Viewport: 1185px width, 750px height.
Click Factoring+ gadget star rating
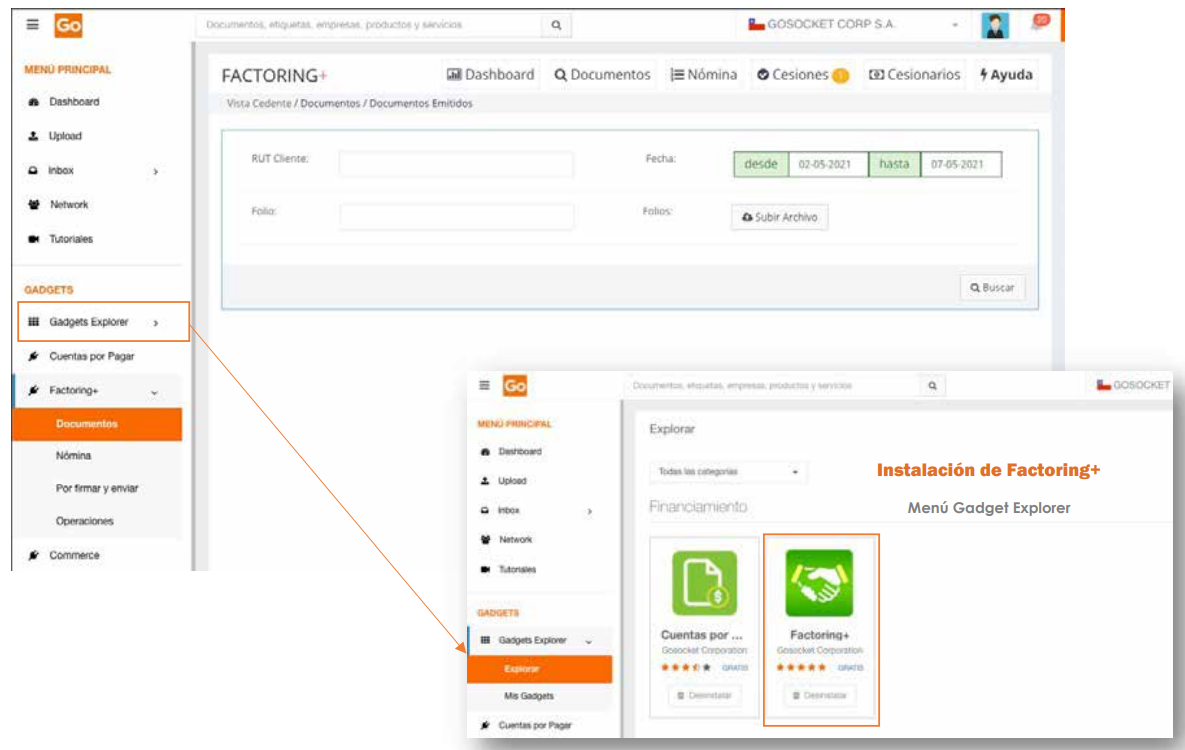pos(801,668)
